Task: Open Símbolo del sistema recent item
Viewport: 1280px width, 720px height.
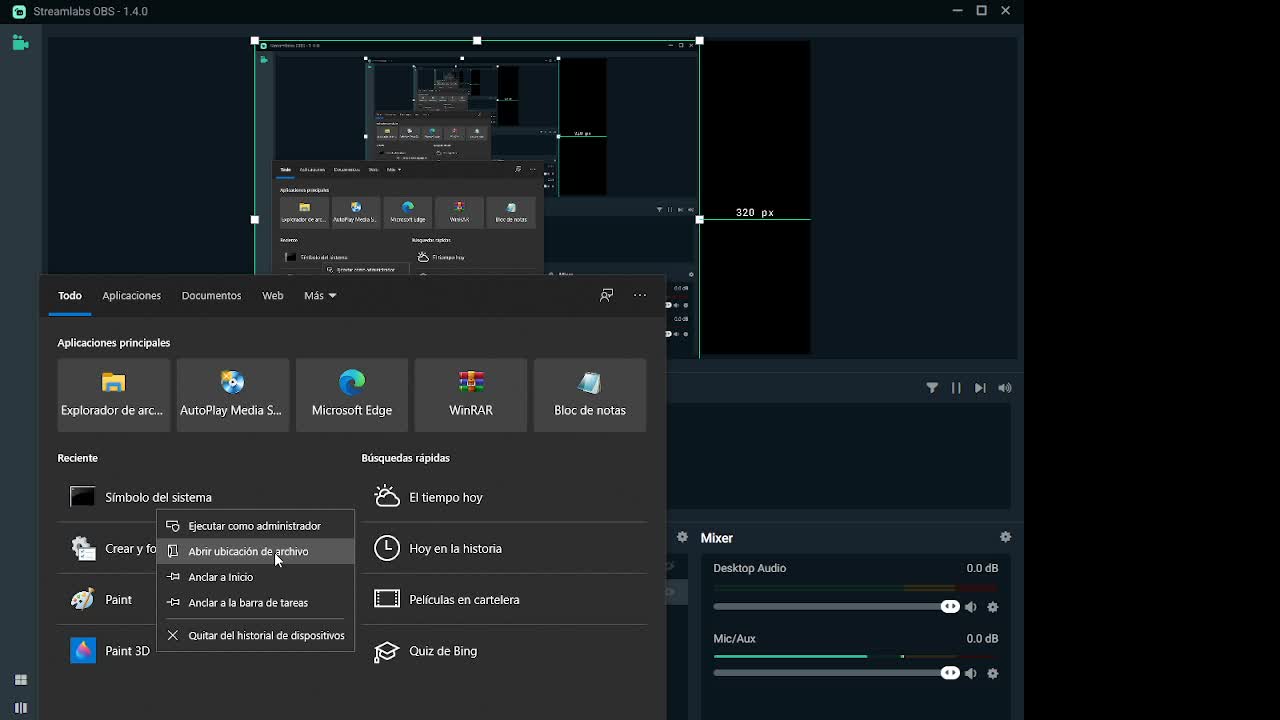Action: (x=205, y=497)
